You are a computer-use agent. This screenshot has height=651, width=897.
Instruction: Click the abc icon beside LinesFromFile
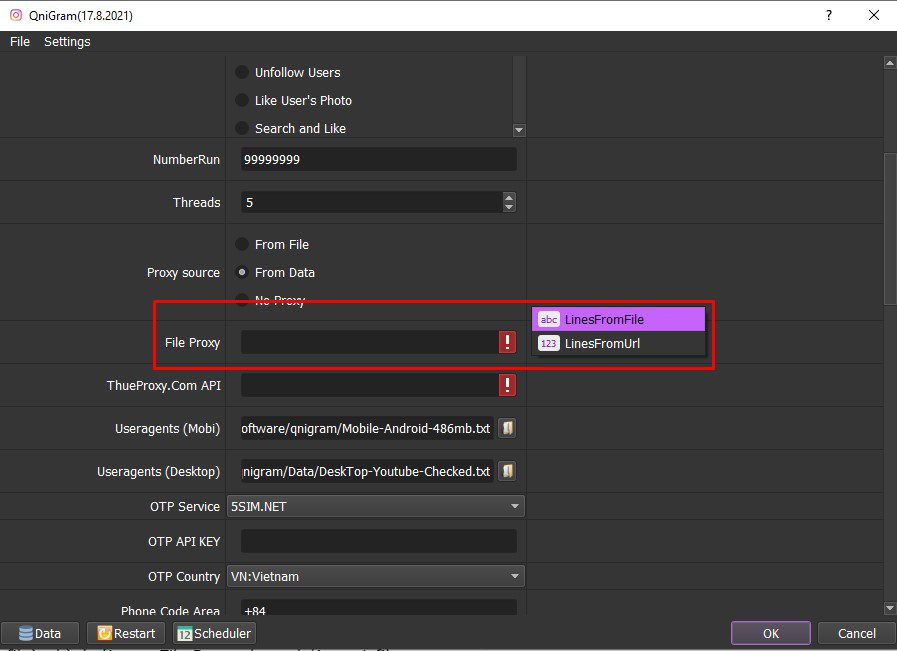(x=549, y=319)
